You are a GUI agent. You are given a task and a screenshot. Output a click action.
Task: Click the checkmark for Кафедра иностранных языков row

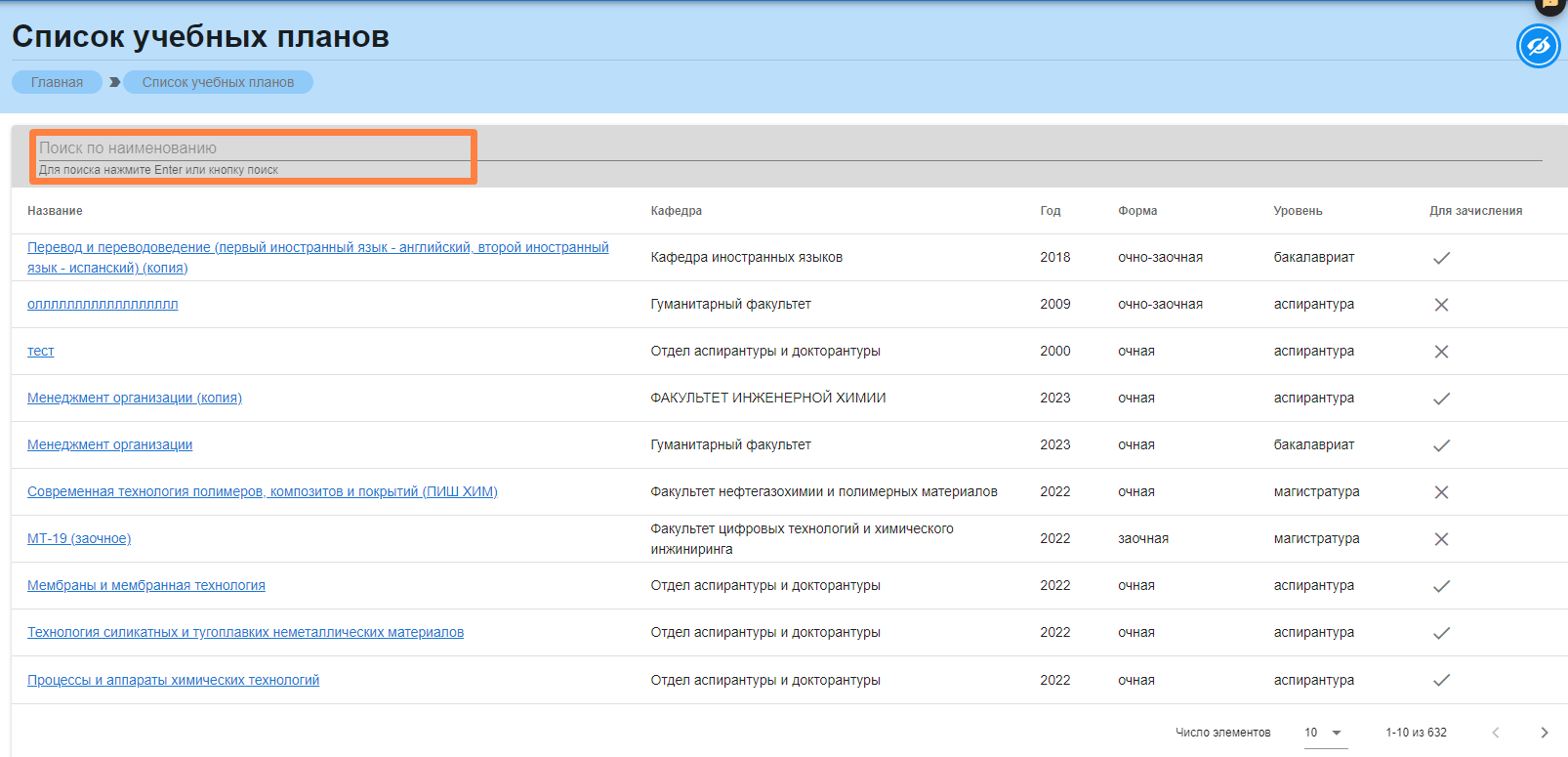click(1441, 258)
